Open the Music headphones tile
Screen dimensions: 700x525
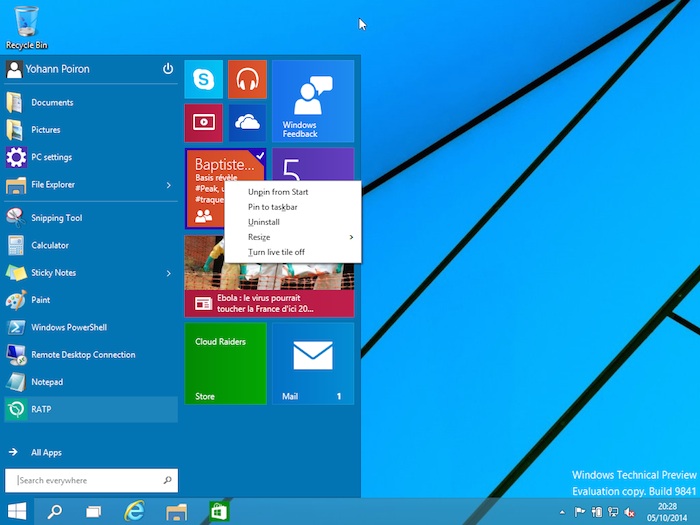pos(246,79)
